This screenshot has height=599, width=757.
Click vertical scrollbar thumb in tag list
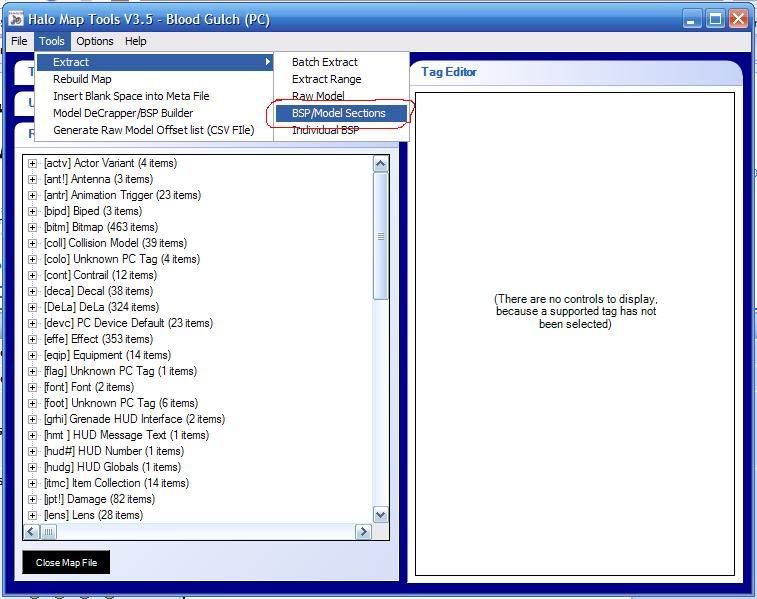pyautogui.click(x=380, y=236)
